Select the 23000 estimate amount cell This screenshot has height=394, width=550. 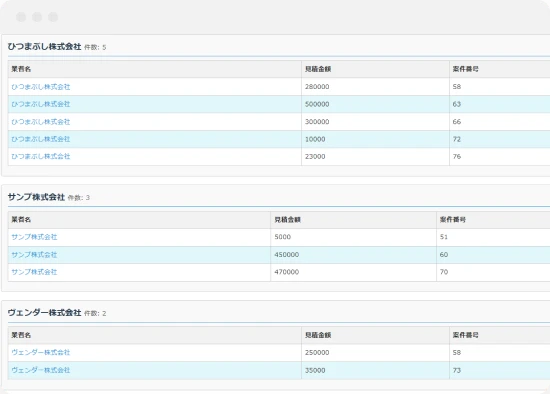(375, 156)
